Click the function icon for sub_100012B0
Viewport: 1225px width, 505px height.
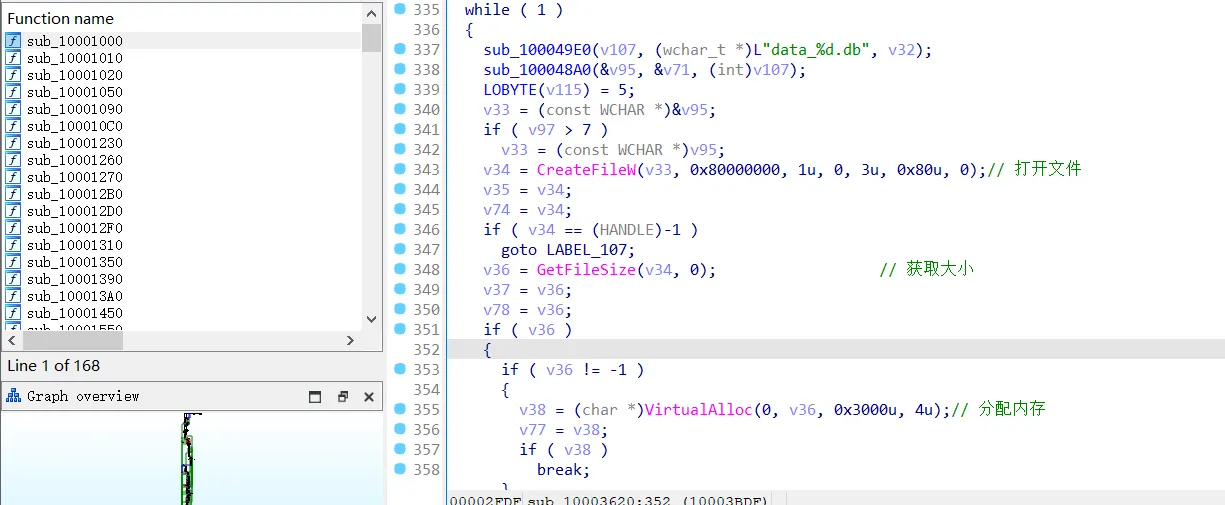[x=13, y=194]
